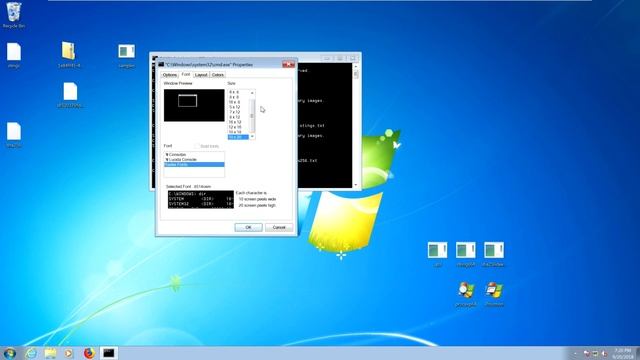Select the highlighted 10 x 20 size entry
Image resolution: width=640 pixels, height=360 pixels.
coord(238,137)
